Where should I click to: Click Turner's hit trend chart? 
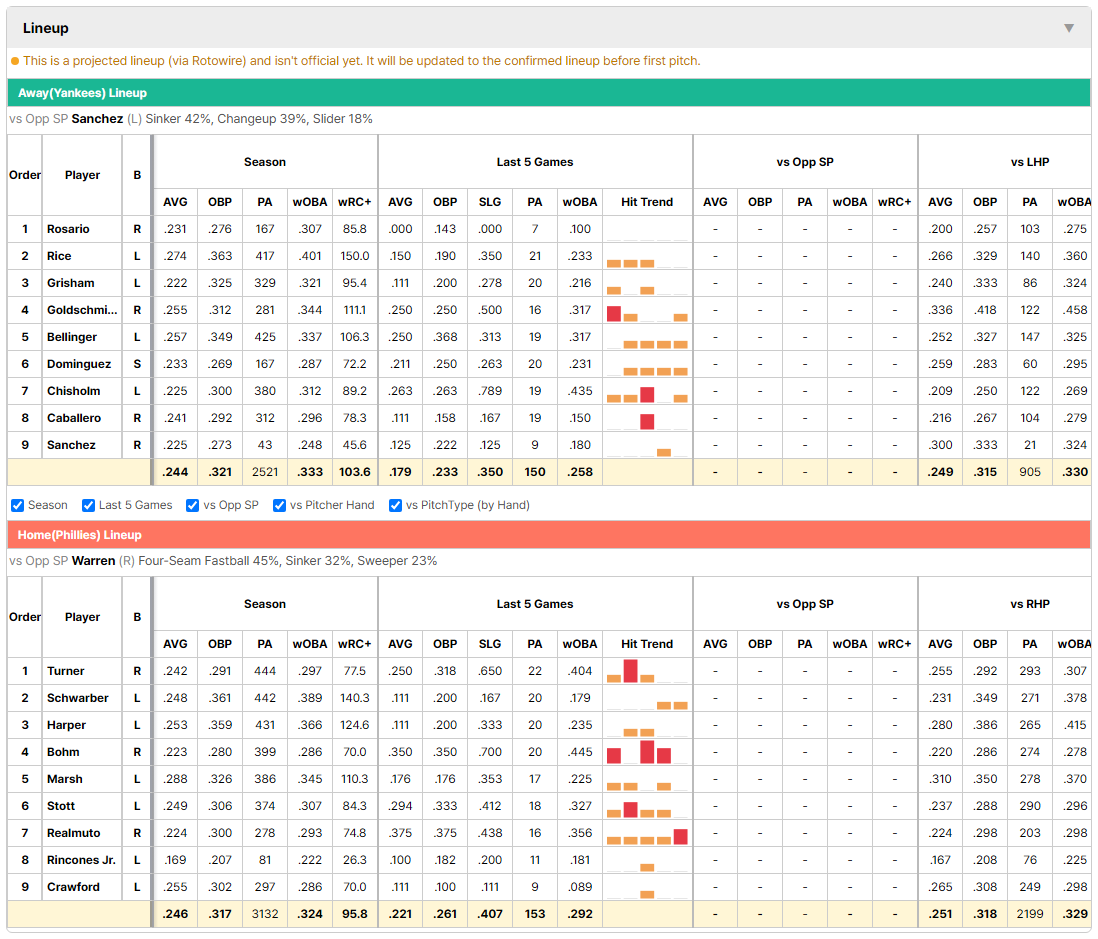647,671
